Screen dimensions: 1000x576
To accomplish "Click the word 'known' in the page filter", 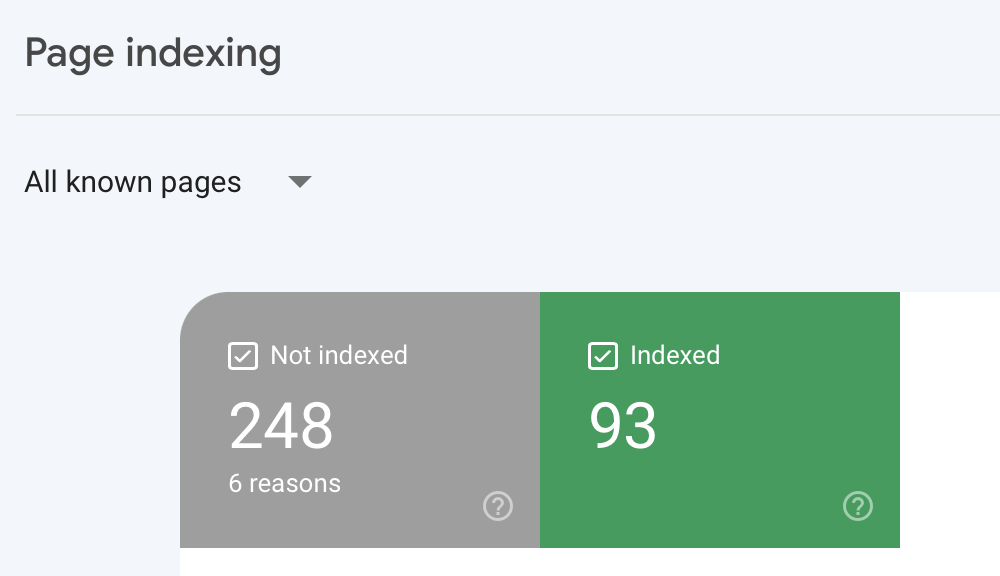I will click(109, 182).
